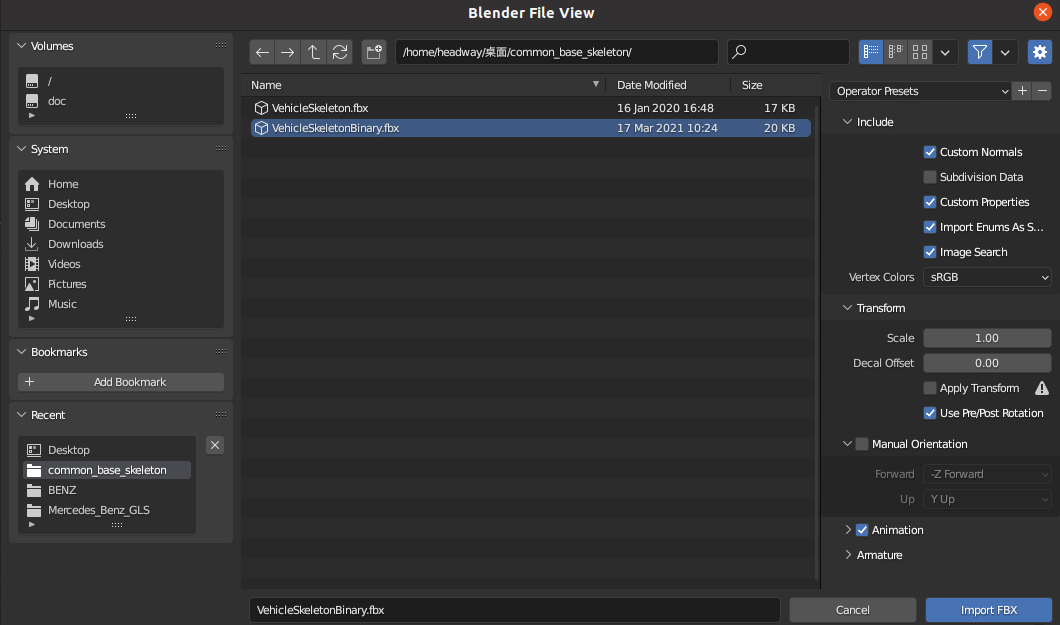Go to Videos folder

(x=120, y=264)
